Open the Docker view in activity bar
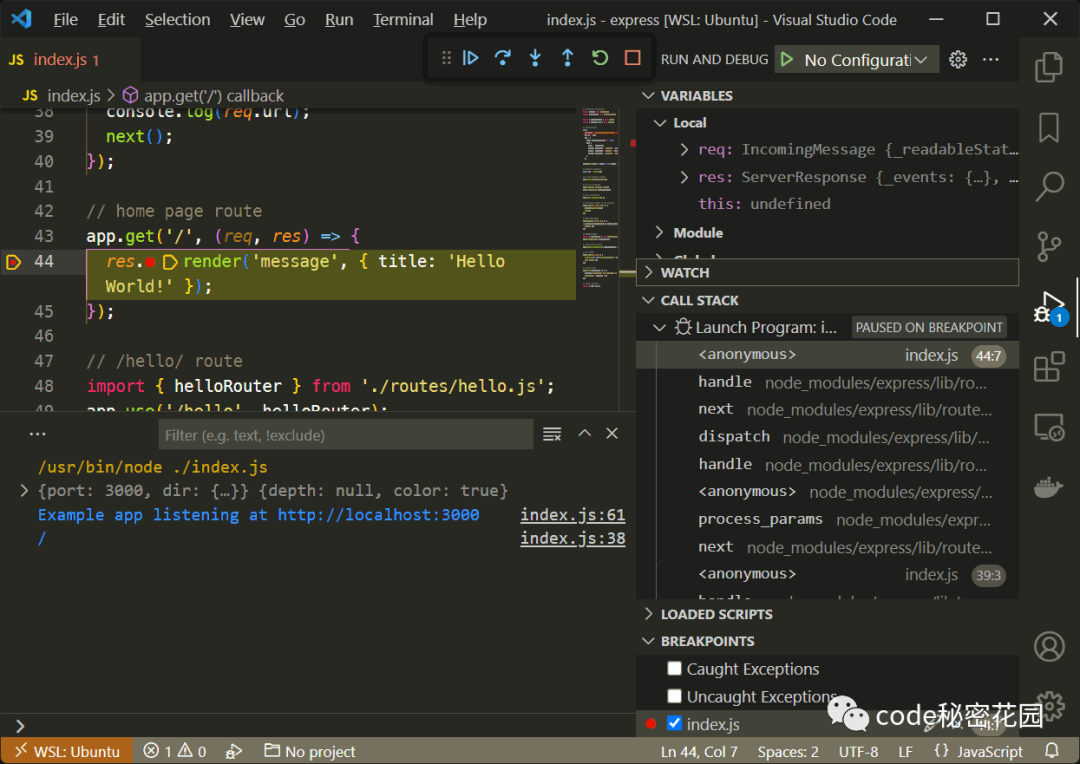1080x764 pixels. (1049, 488)
